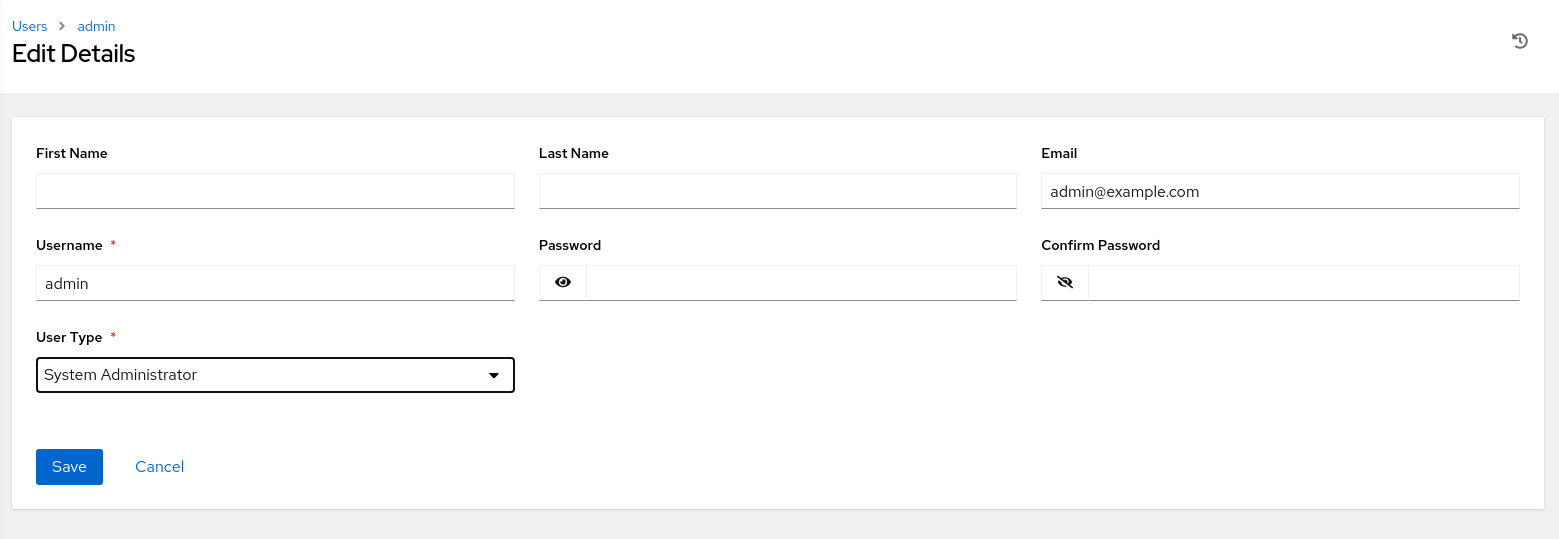
Task: Cancel editing user details
Action: click(x=159, y=467)
